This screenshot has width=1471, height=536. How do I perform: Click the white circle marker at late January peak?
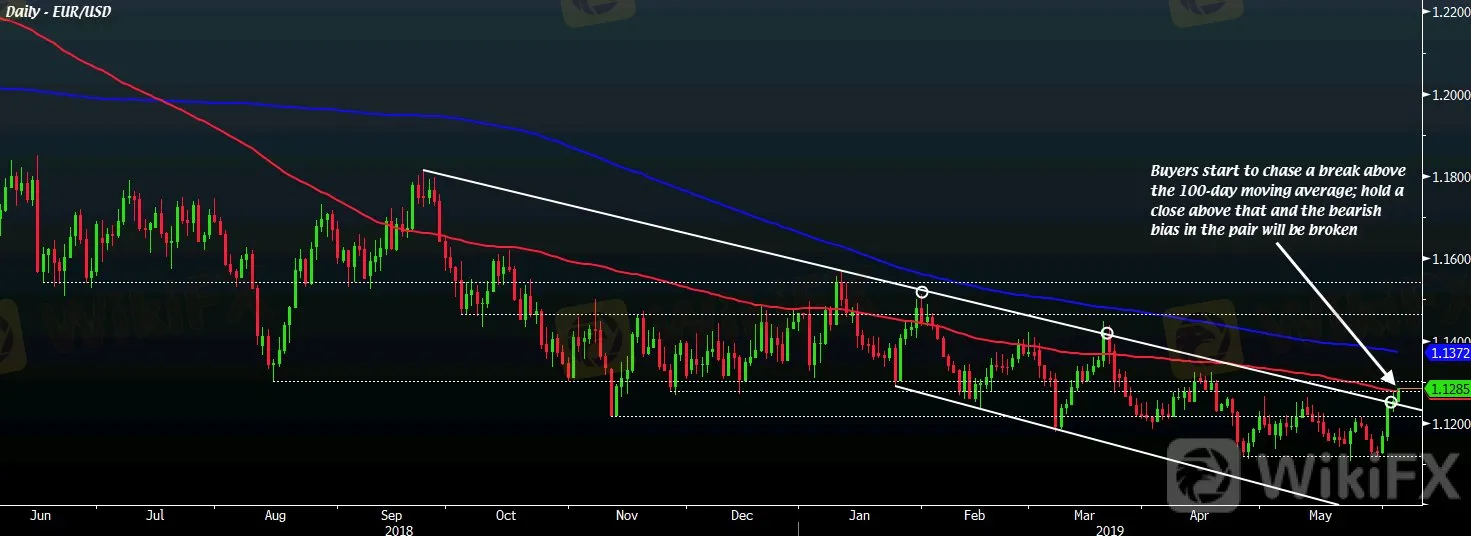(922, 292)
